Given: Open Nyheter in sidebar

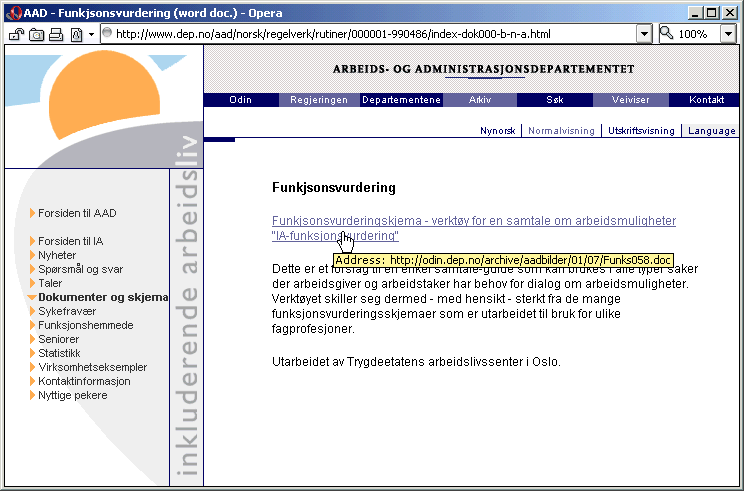Looking at the screenshot, I should point(57,255).
